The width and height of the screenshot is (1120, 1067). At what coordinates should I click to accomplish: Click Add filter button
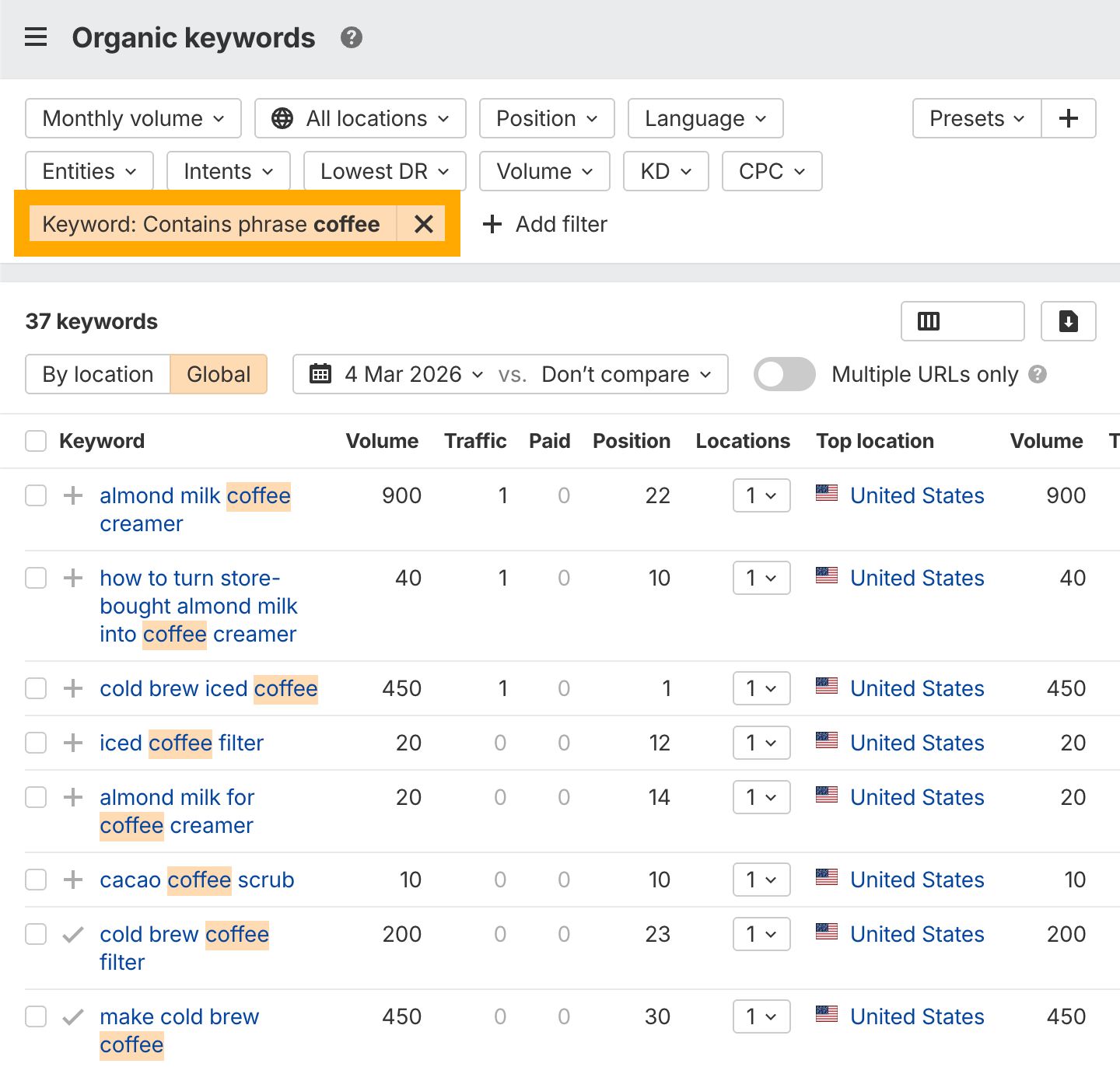pyautogui.click(x=545, y=224)
